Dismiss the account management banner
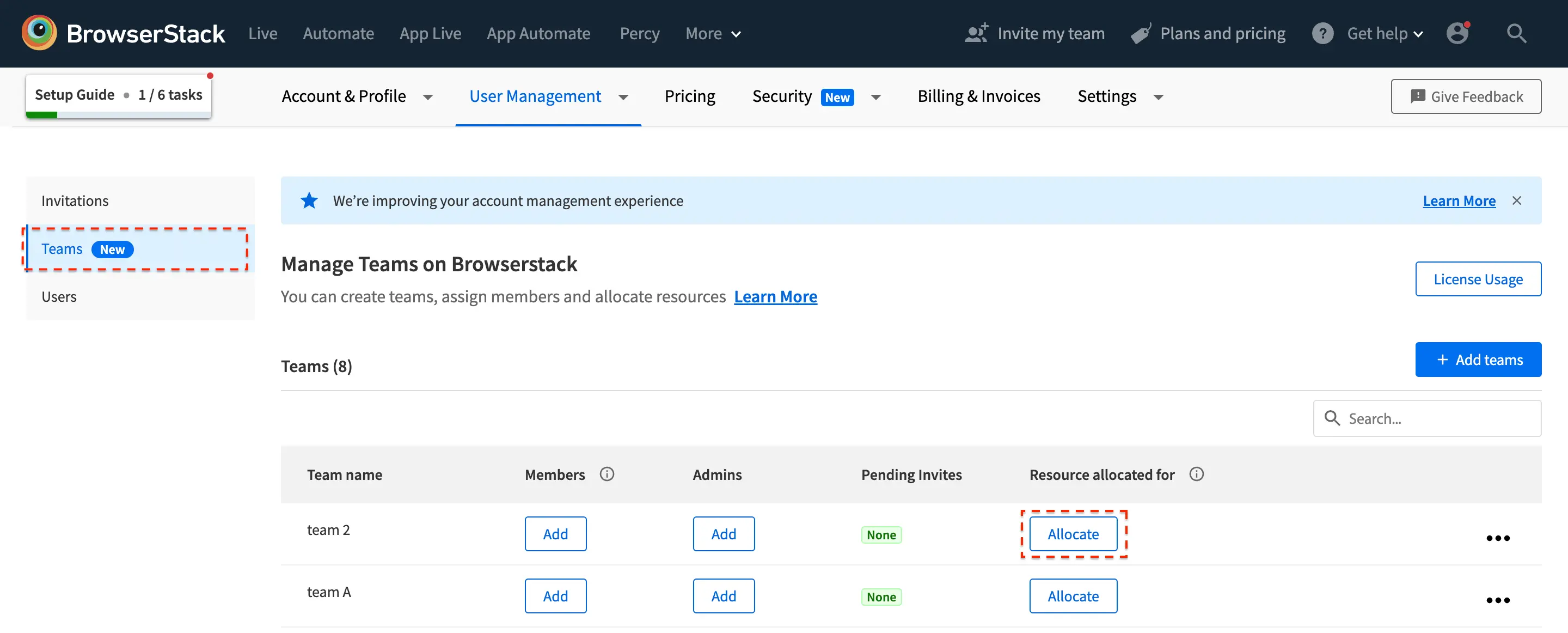Viewport: 1568px width, 633px height. (1516, 200)
